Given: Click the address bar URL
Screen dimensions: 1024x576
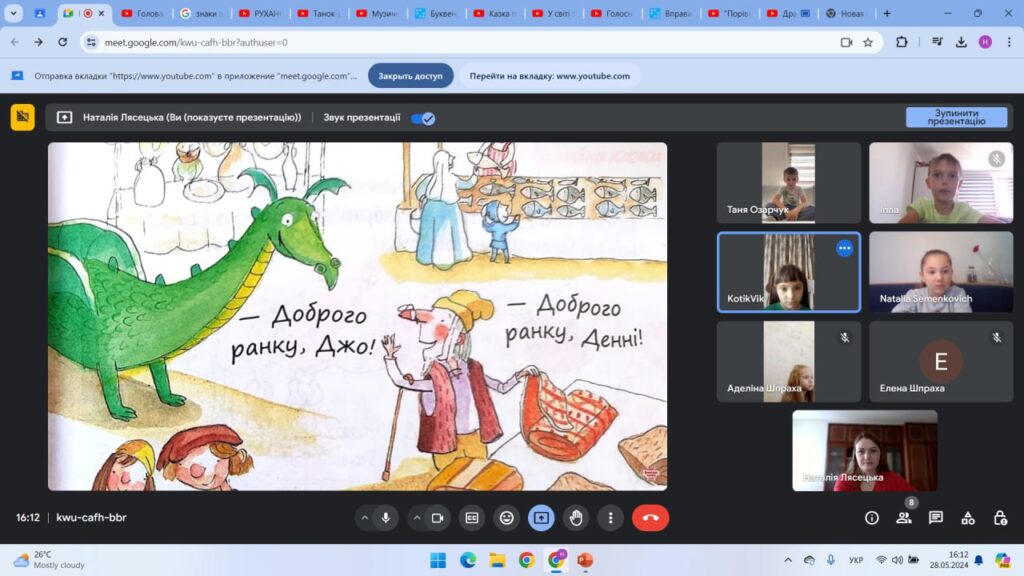Looking at the screenshot, I should coord(196,42).
